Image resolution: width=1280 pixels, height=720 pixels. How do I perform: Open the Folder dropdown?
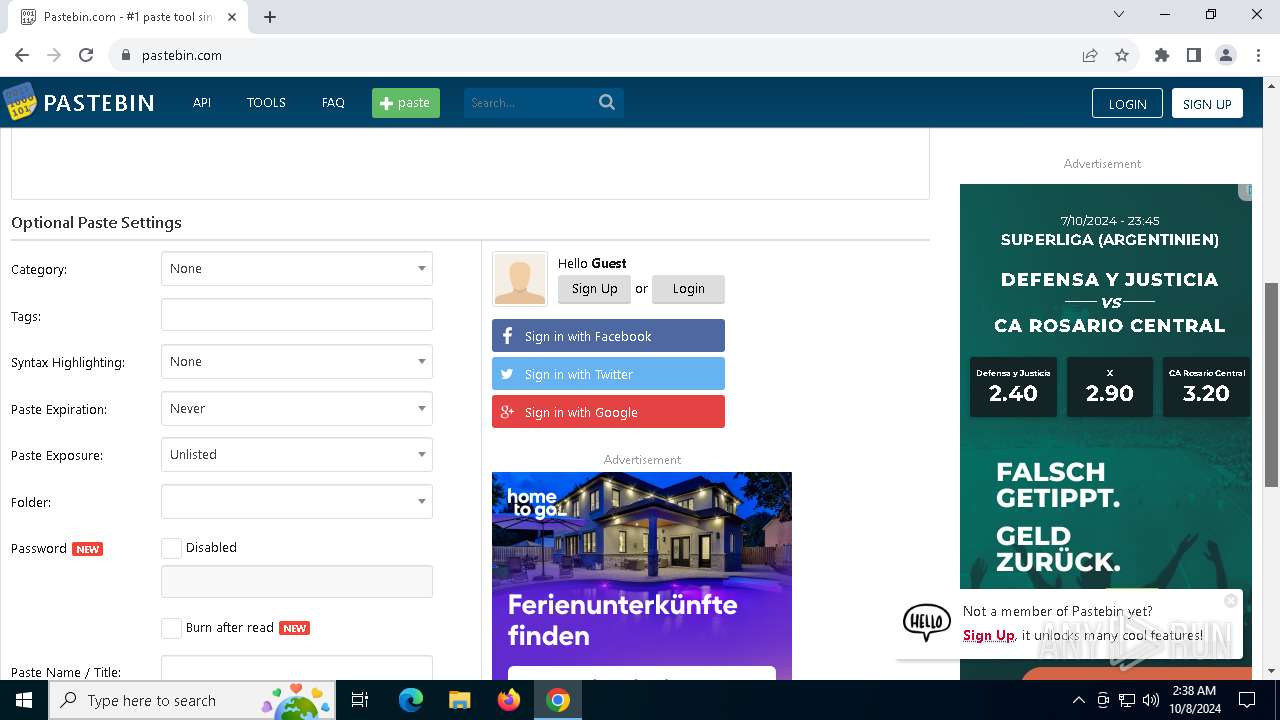pos(297,502)
